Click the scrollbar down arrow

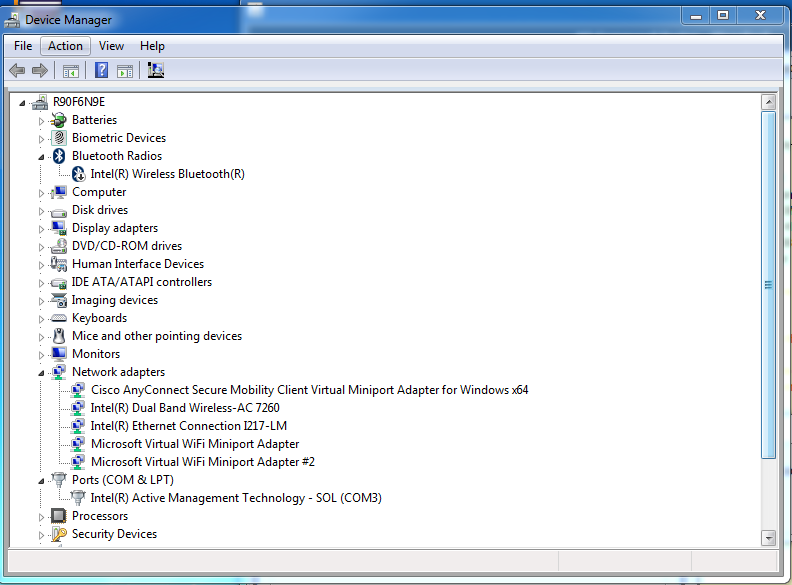pos(768,538)
